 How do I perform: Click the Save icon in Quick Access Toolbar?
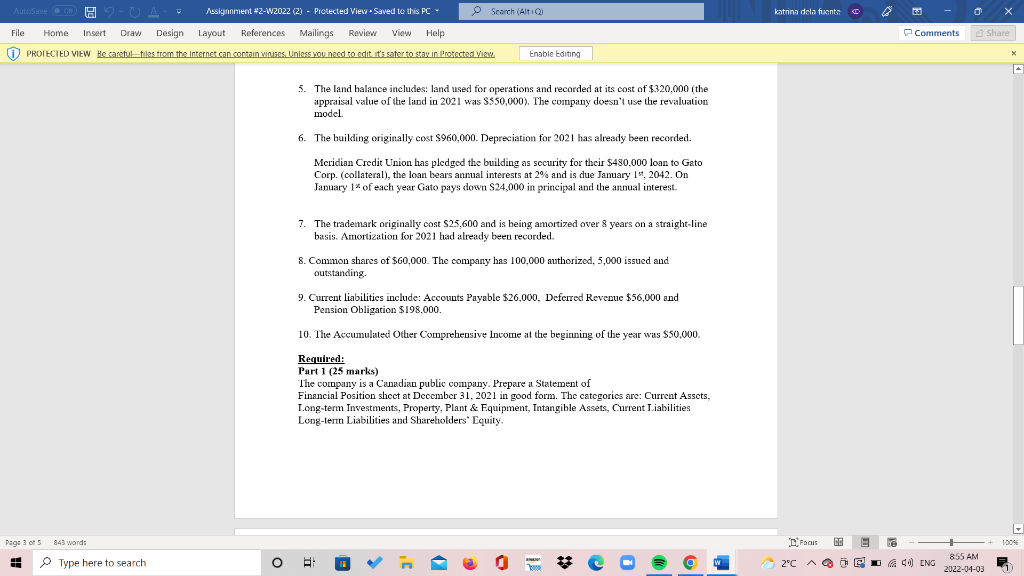(x=91, y=11)
